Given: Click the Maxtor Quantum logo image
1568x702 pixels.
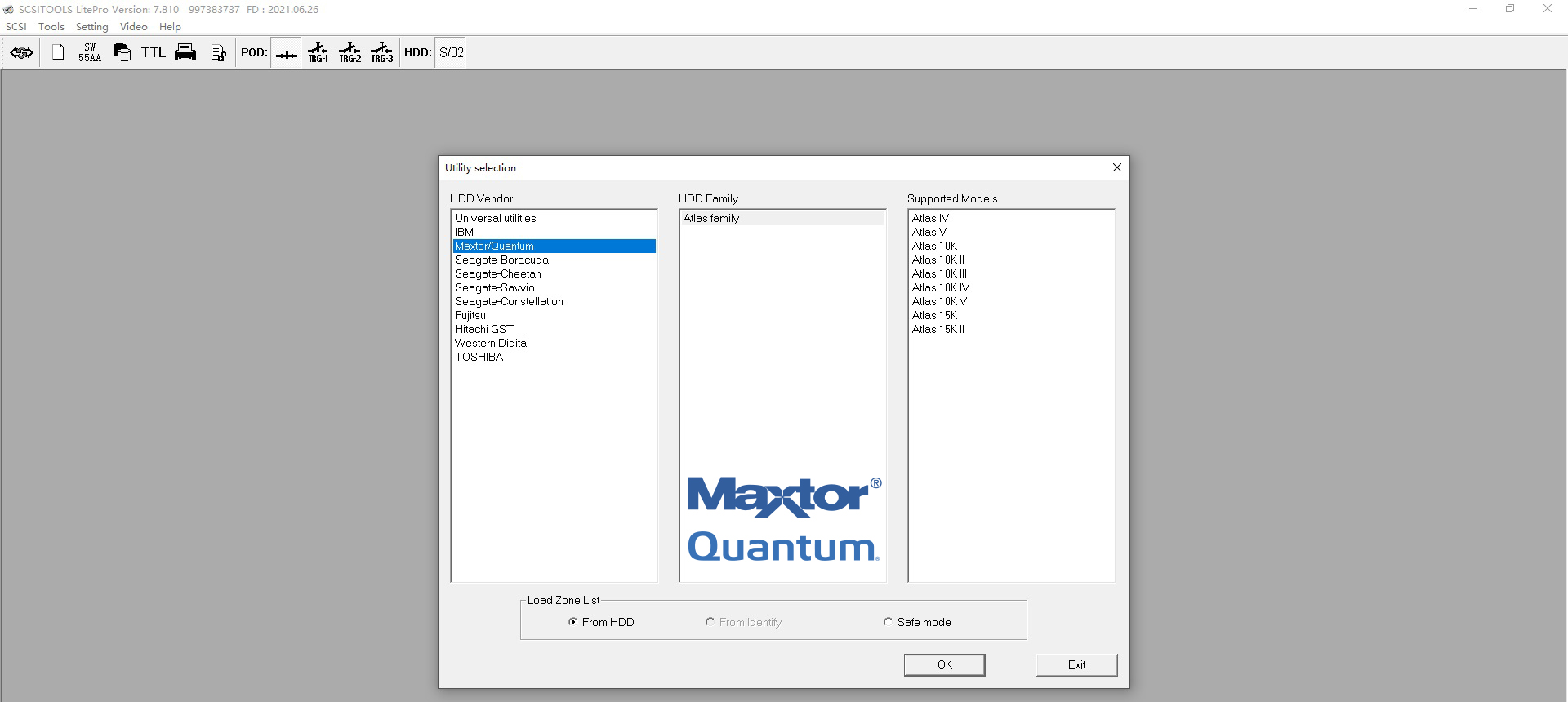Looking at the screenshot, I should pyautogui.click(x=784, y=520).
